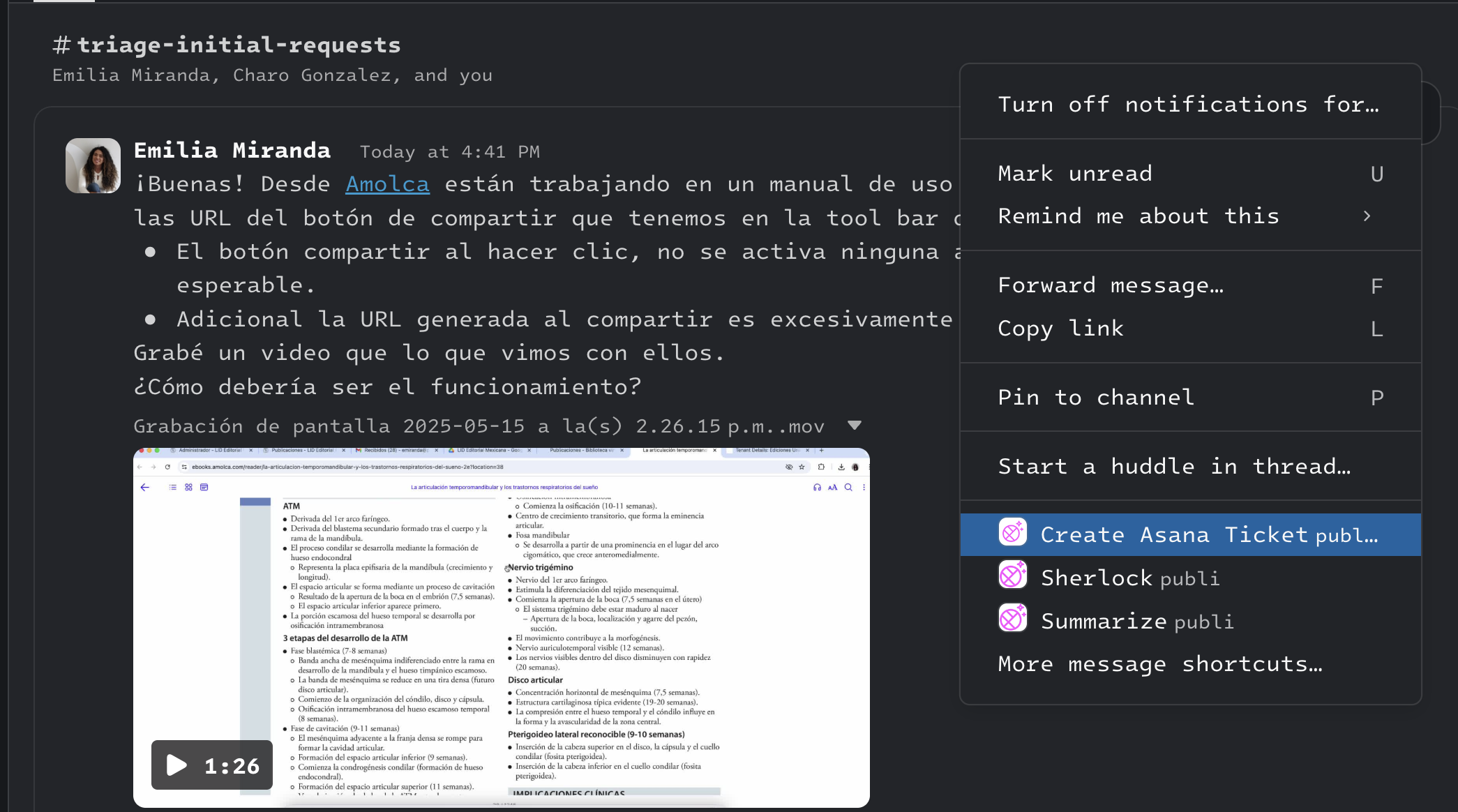Open the message timestamp Today at 4:41 PM
This screenshot has height=812, width=1458.
[x=450, y=151]
